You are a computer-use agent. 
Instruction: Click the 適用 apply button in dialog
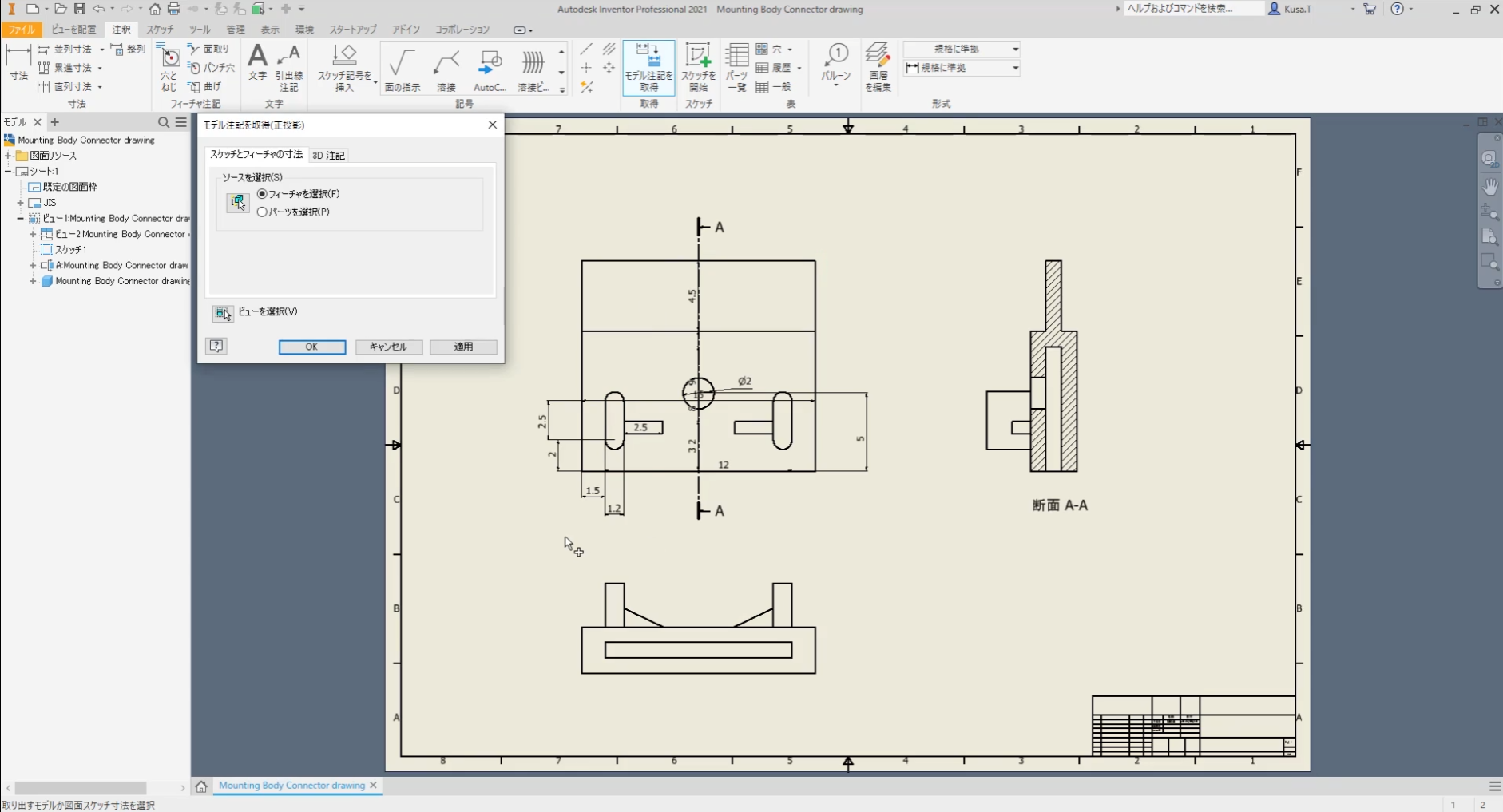463,347
